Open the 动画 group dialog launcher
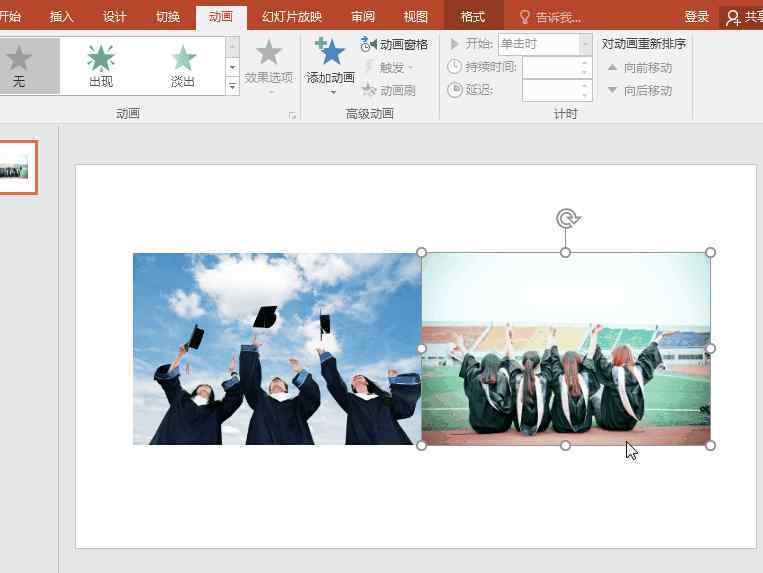This screenshot has width=763, height=573. click(292, 116)
